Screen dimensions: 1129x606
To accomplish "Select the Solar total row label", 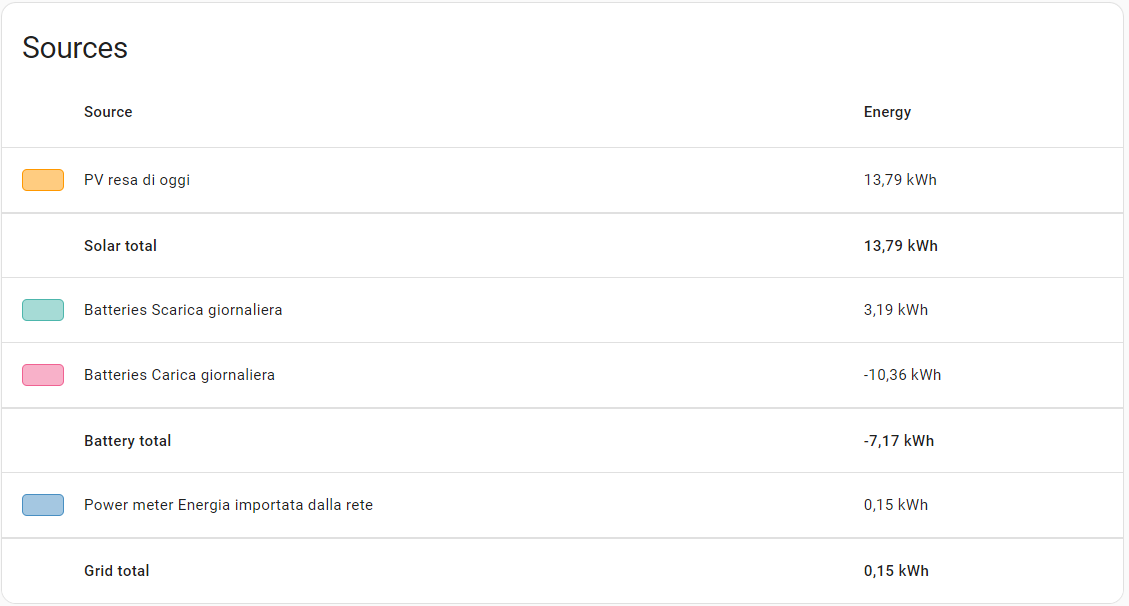I will click(120, 245).
